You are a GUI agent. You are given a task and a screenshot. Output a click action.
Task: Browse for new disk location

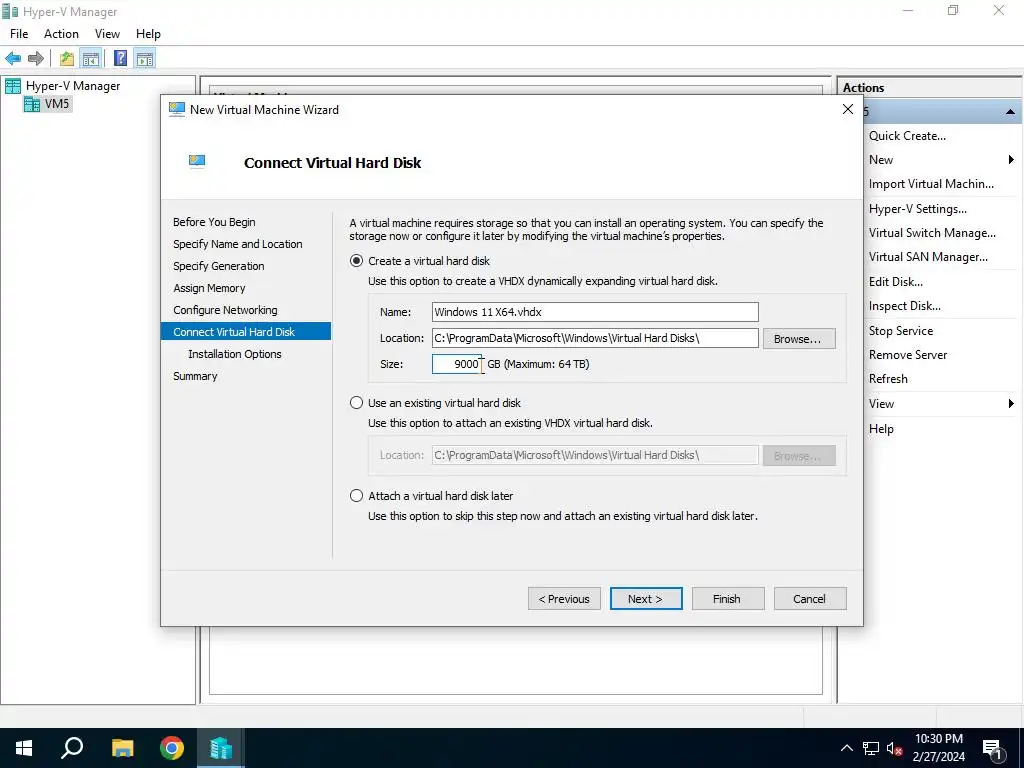coord(799,339)
